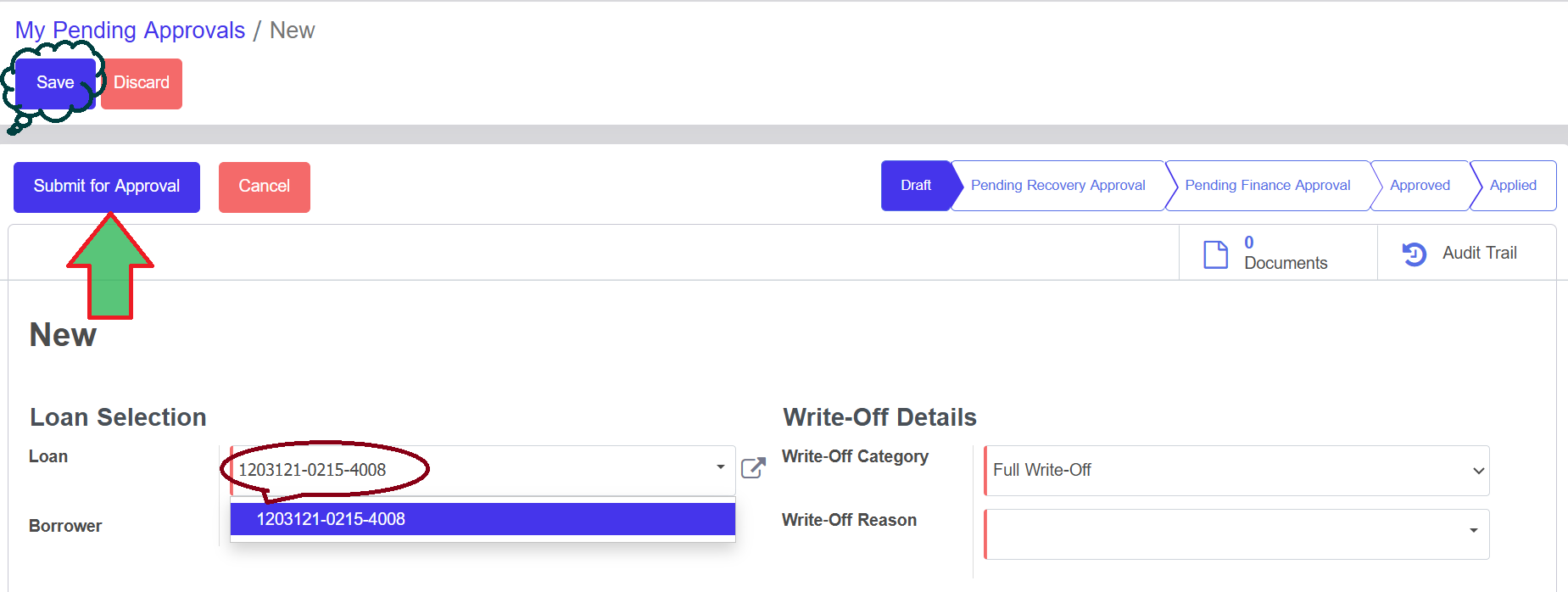The width and height of the screenshot is (1568, 592).
Task: Click the Audit Trail history clock icon
Action: 1414,254
